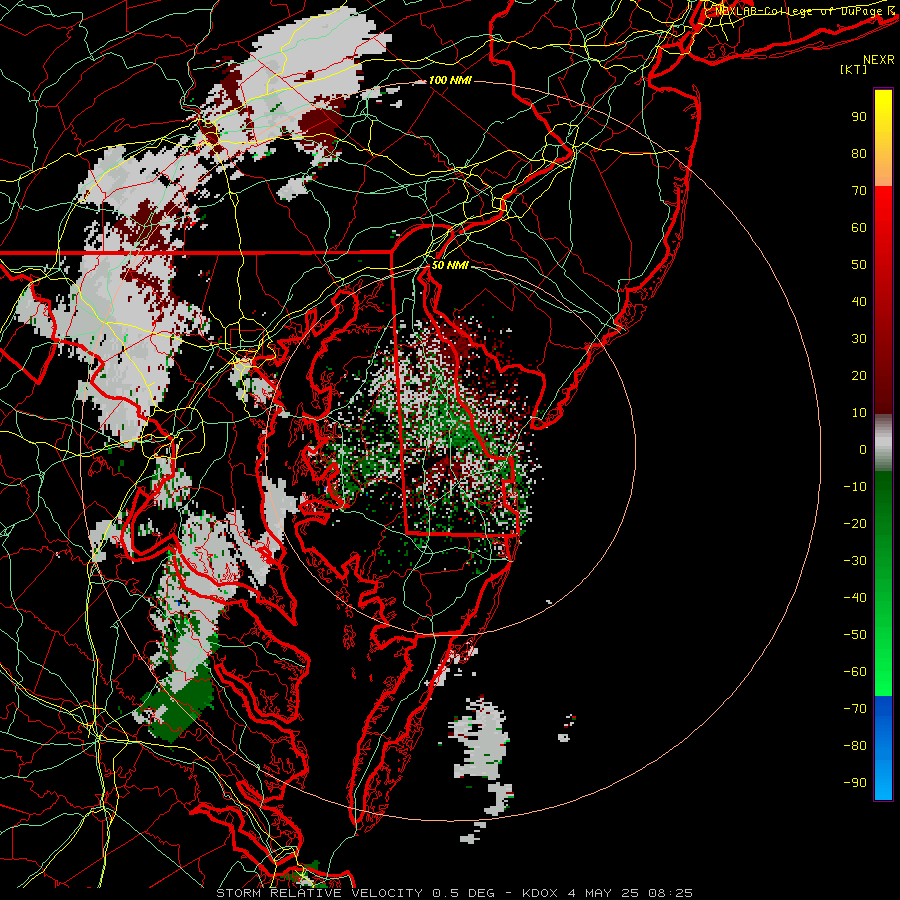The image size is (900, 900).
Task: Click the 'NEXR' label above the scale
Action: (x=879, y=60)
